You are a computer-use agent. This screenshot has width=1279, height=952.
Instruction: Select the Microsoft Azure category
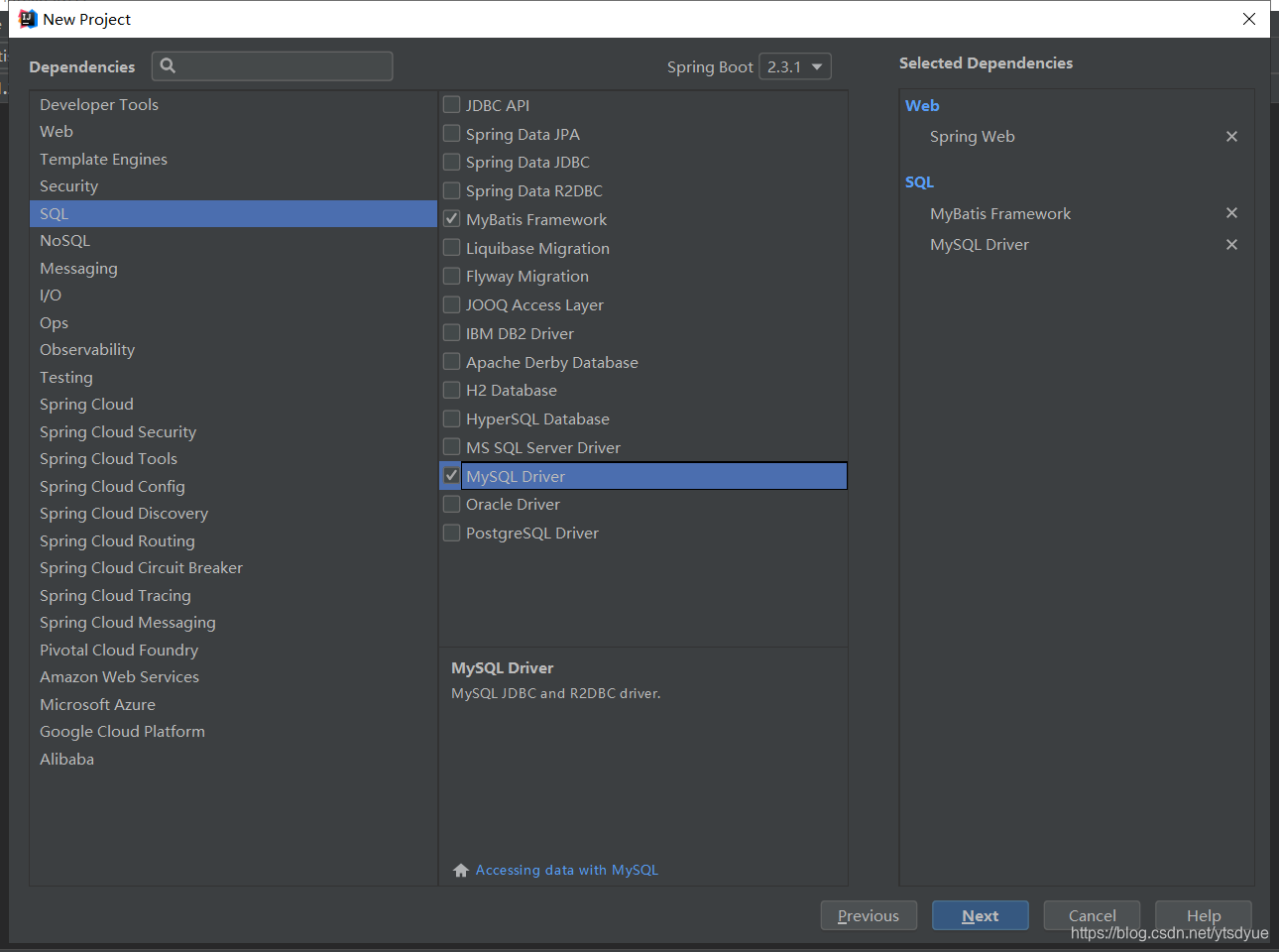pos(233,704)
